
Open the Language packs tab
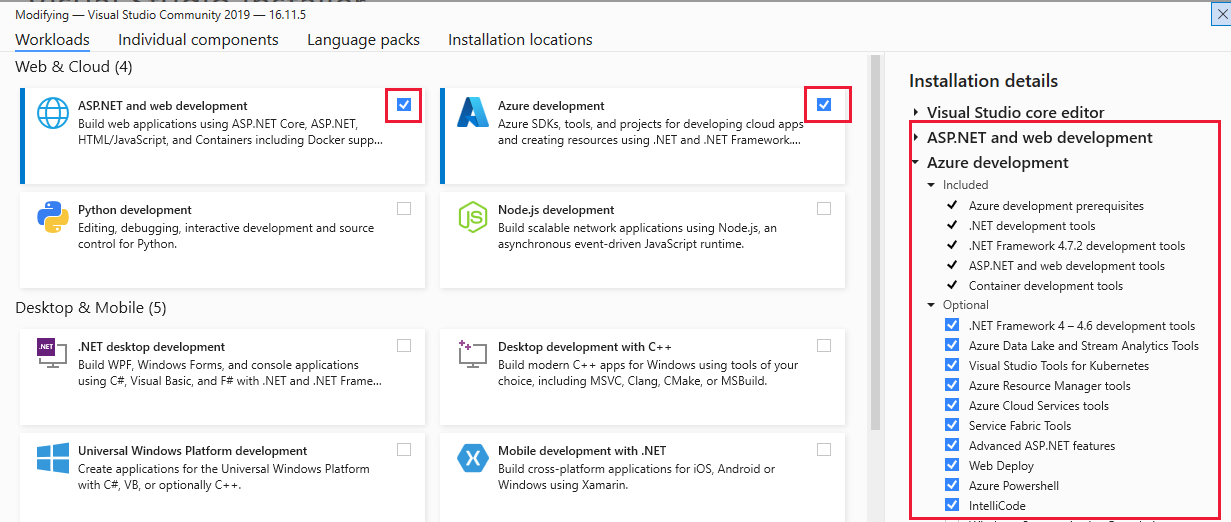pos(363,40)
